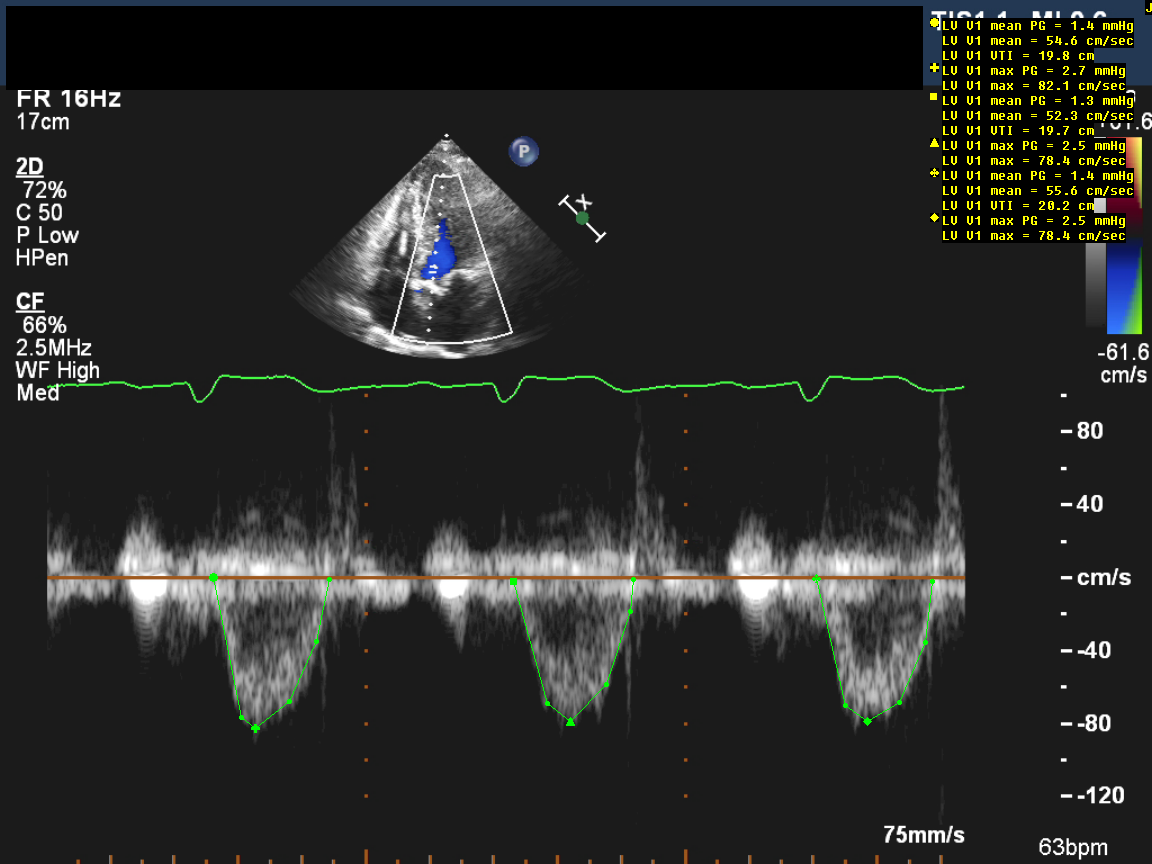The width and height of the screenshot is (1152, 864).
Task: Click green square start point of second trace
Action: (513, 581)
